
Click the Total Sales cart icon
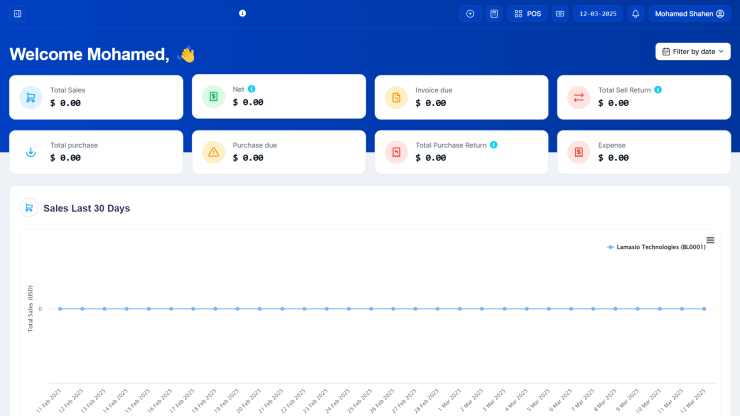31,97
